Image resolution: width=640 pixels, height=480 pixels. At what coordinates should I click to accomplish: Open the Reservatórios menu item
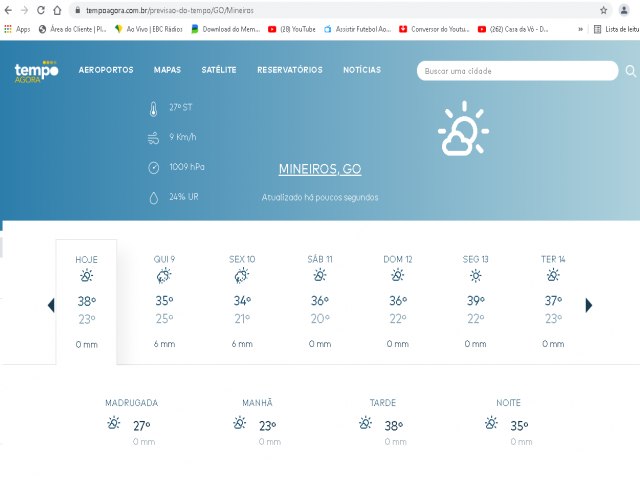289,70
